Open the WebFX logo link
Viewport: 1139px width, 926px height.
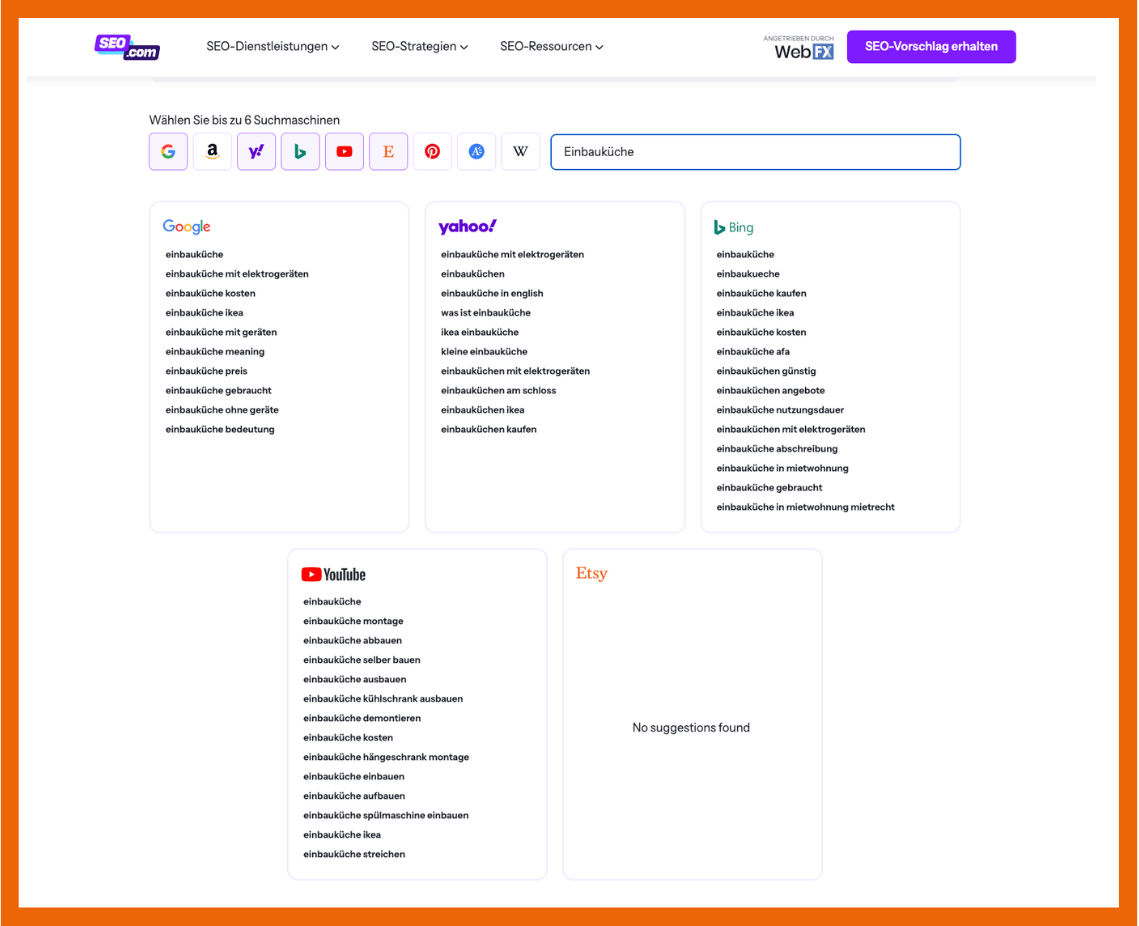coord(803,48)
